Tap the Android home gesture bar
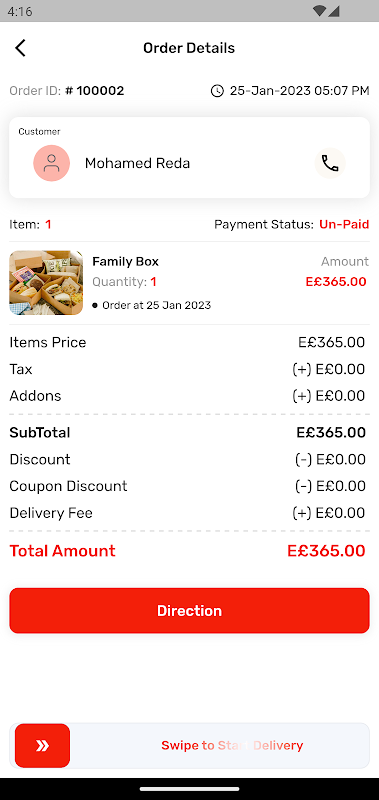Image resolution: width=379 pixels, height=800 pixels. pos(189,789)
